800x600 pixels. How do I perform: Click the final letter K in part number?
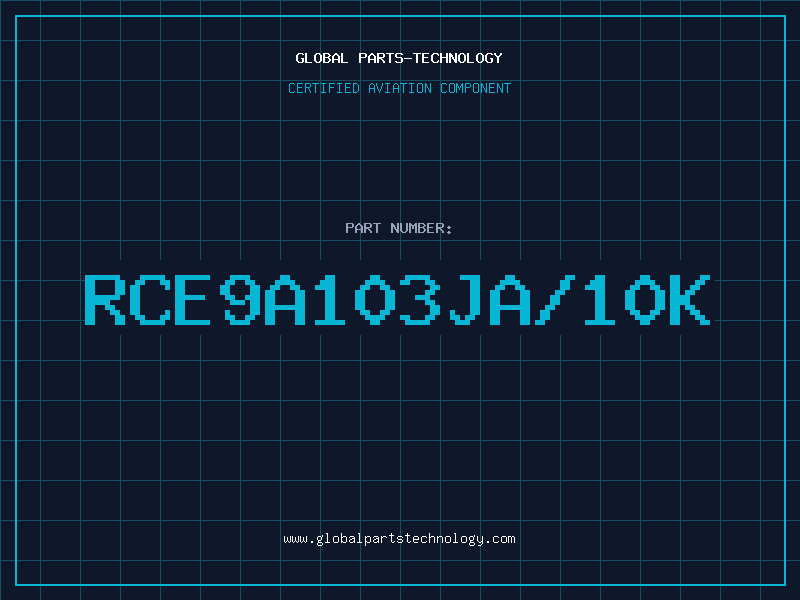690,299
